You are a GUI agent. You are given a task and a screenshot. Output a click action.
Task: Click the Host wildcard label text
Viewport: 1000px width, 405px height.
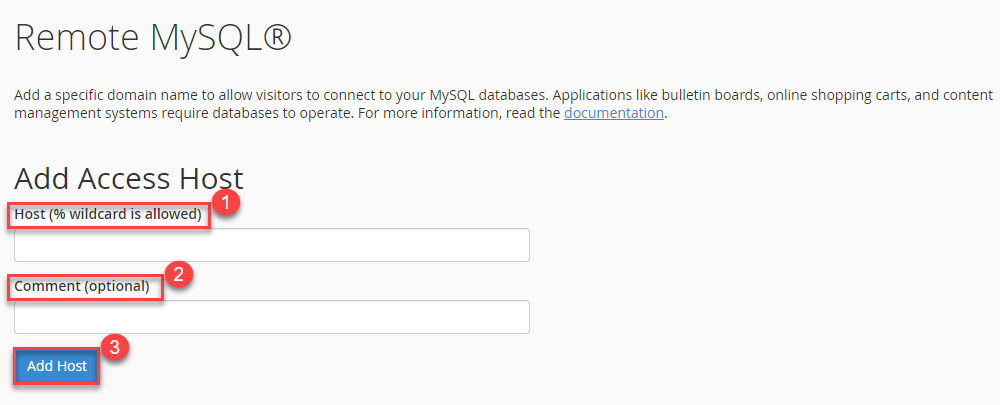(x=108, y=214)
